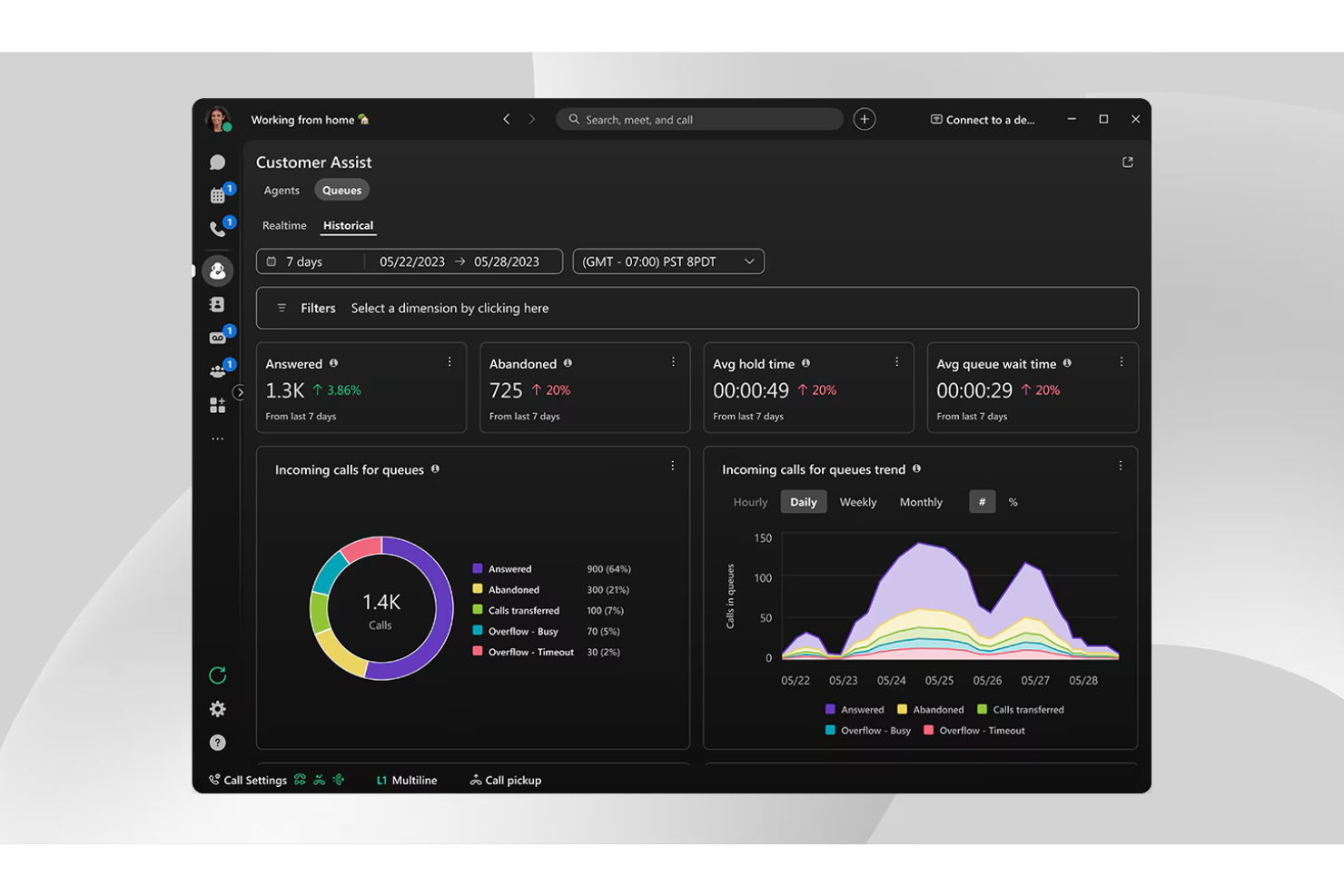Open the timezone dropdown
Viewport: 1344px width, 896px height.
(x=668, y=261)
